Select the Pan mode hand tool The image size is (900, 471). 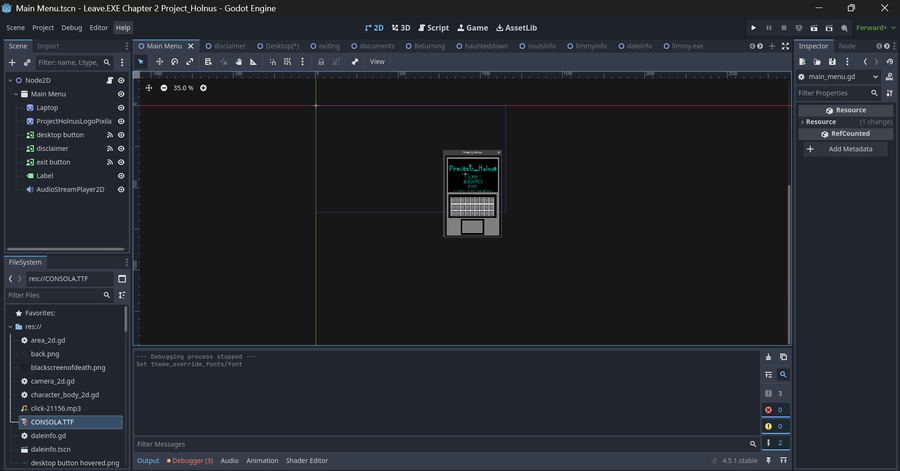coord(238,62)
